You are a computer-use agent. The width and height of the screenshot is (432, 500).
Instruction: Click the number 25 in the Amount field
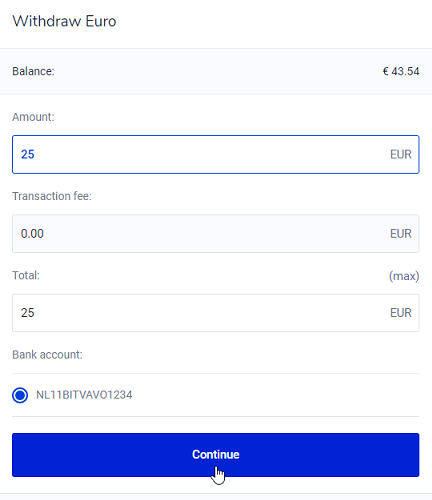[x=28, y=154]
